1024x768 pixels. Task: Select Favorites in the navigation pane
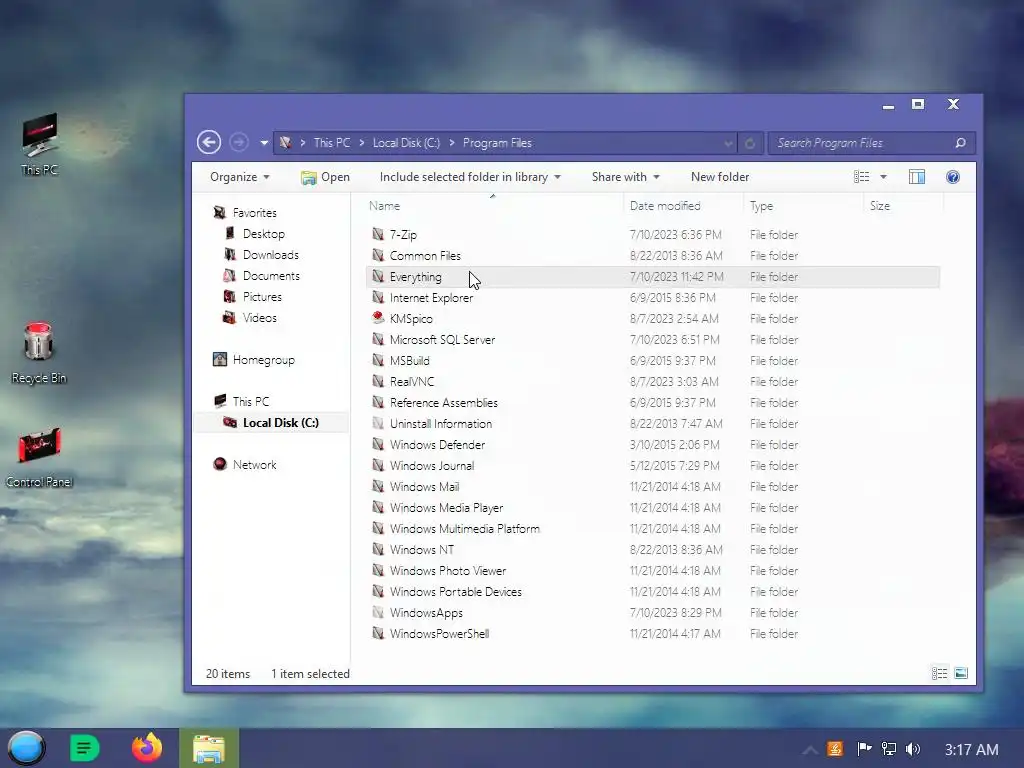[255, 213]
